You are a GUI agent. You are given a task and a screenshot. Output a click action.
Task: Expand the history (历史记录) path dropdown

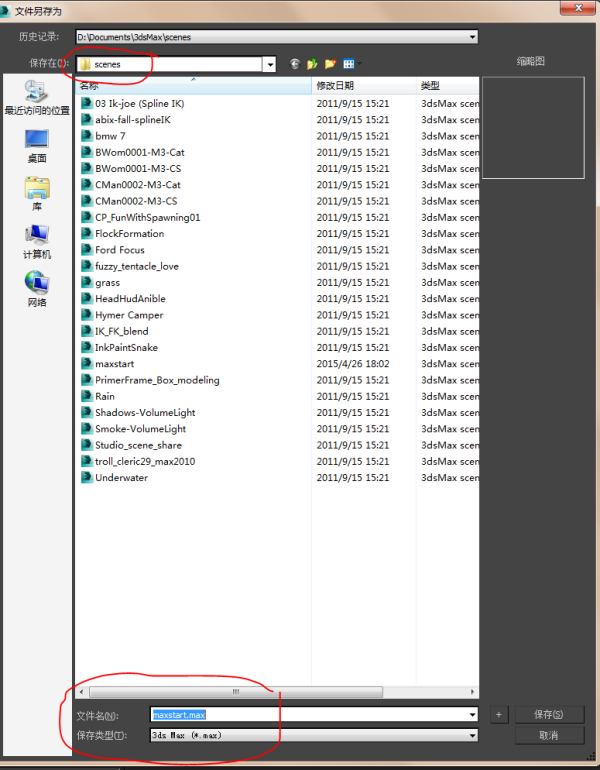(x=471, y=37)
